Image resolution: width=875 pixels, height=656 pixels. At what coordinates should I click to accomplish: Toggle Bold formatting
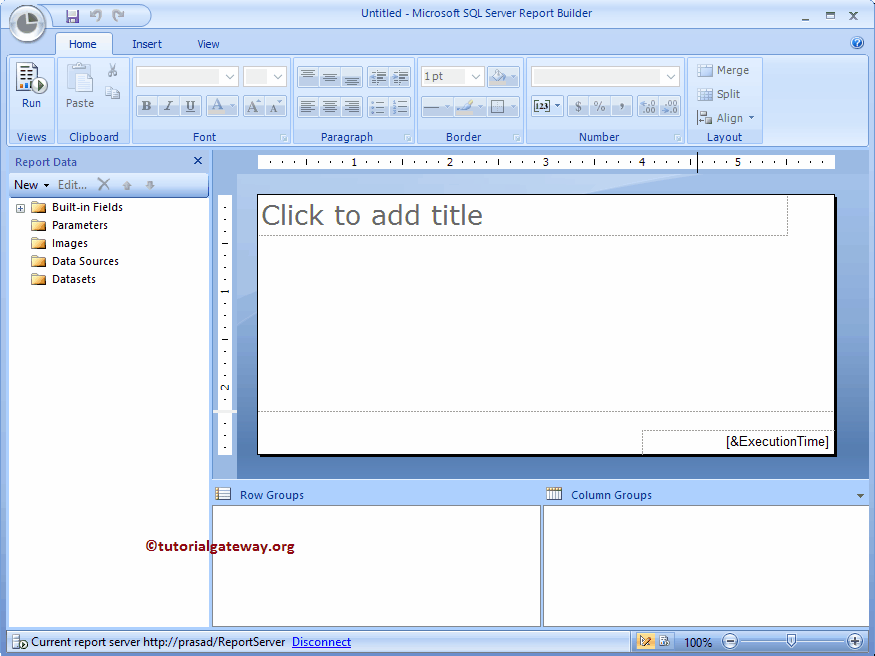(x=147, y=106)
